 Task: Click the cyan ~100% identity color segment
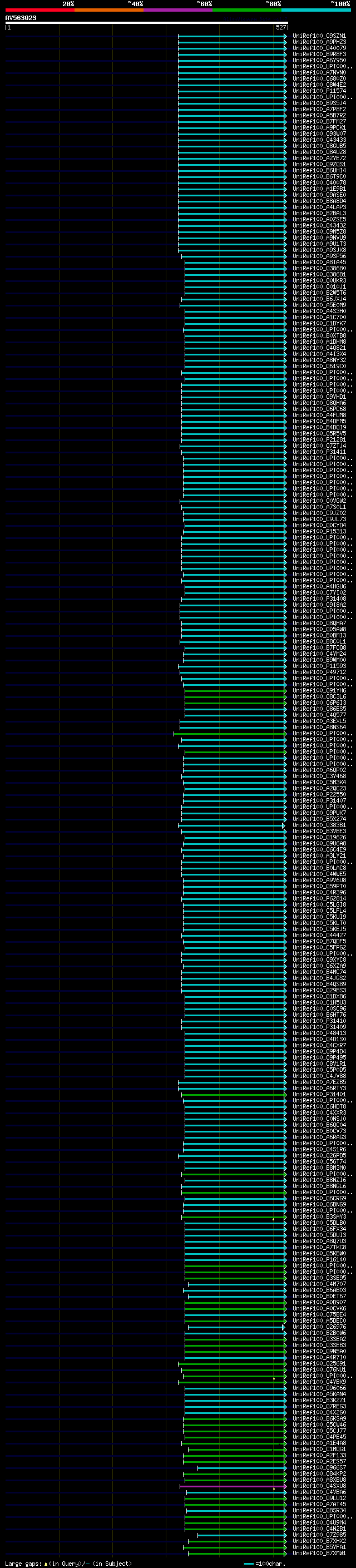[x=316, y=11]
